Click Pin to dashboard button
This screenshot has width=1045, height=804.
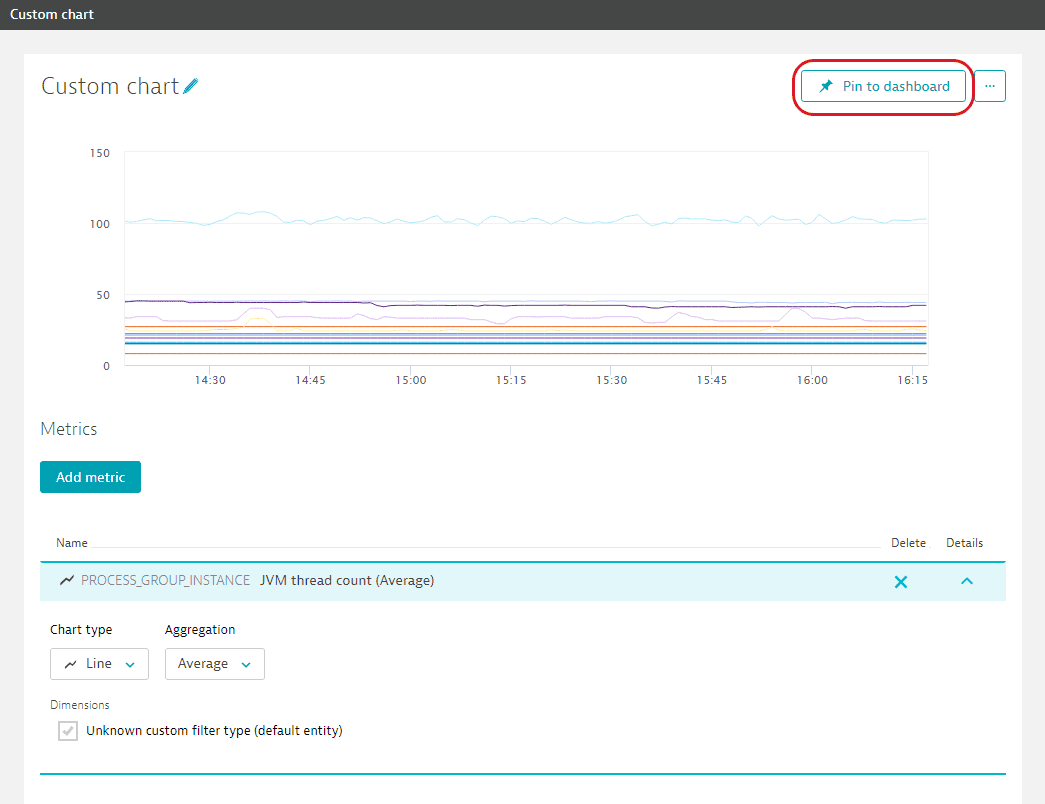883,86
